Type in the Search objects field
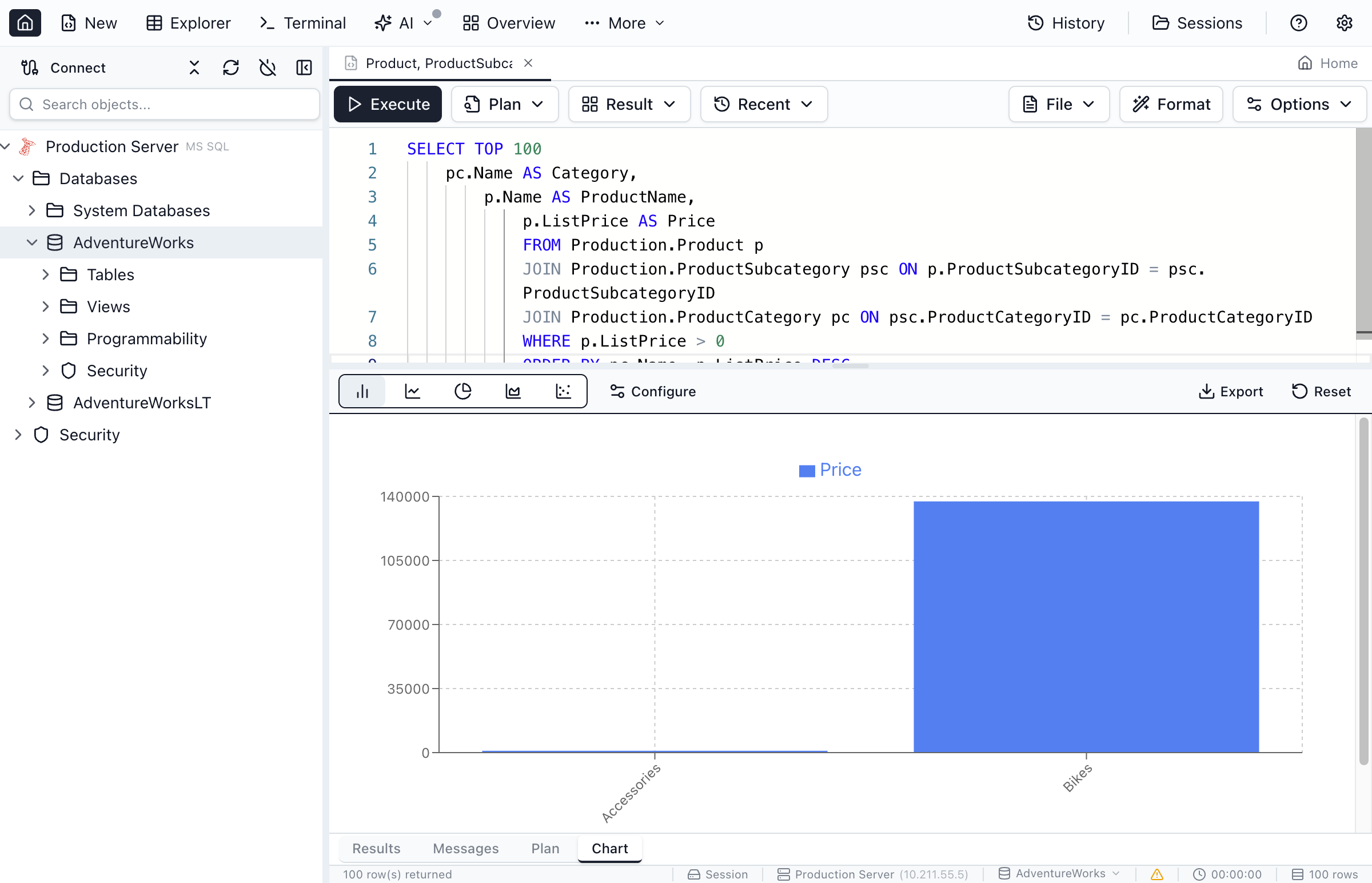Viewport: 1372px width, 883px height. (x=164, y=104)
